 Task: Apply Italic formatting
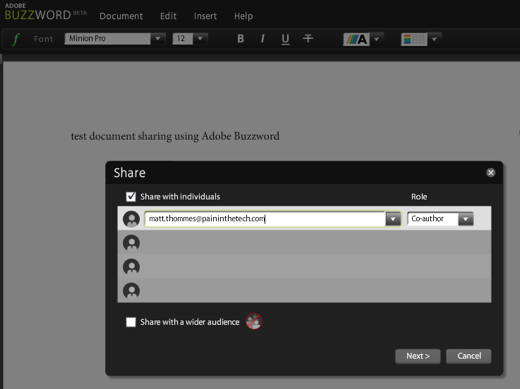(x=262, y=39)
